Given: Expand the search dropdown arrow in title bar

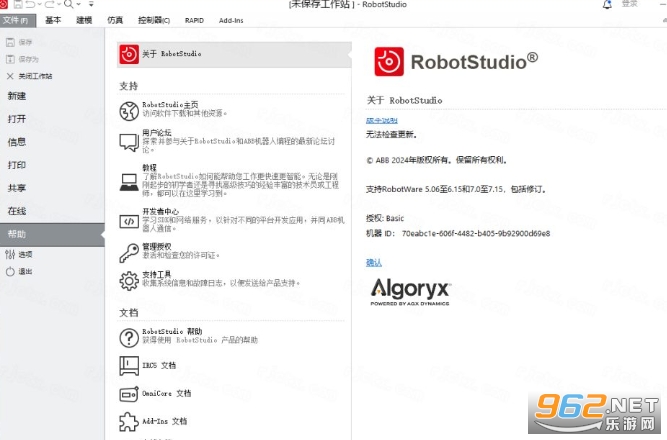Looking at the screenshot, I should pyautogui.click(x=78, y=5).
